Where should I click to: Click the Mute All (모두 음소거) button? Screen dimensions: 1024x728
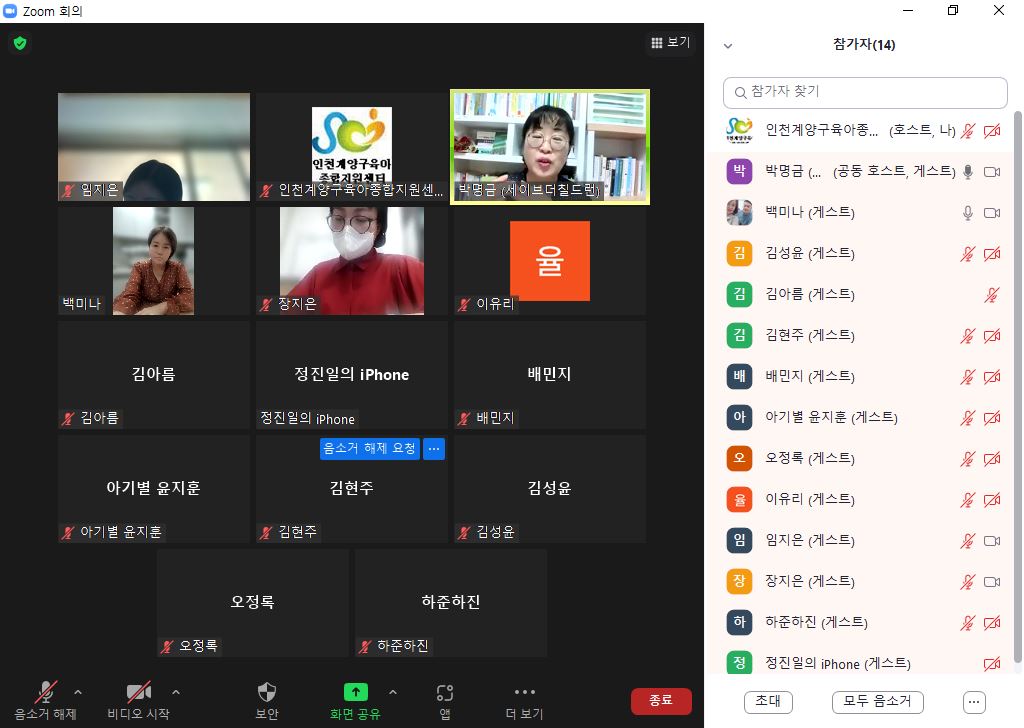877,701
